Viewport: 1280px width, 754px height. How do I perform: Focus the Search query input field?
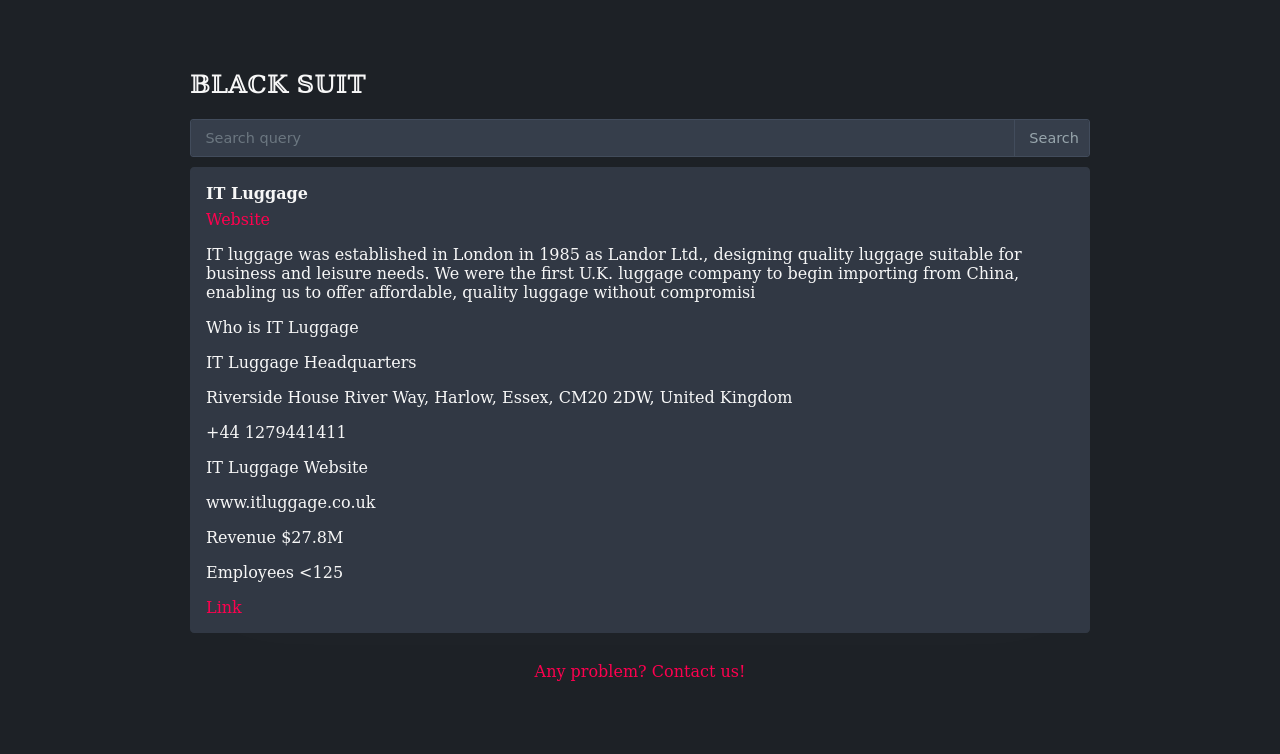tap(602, 138)
